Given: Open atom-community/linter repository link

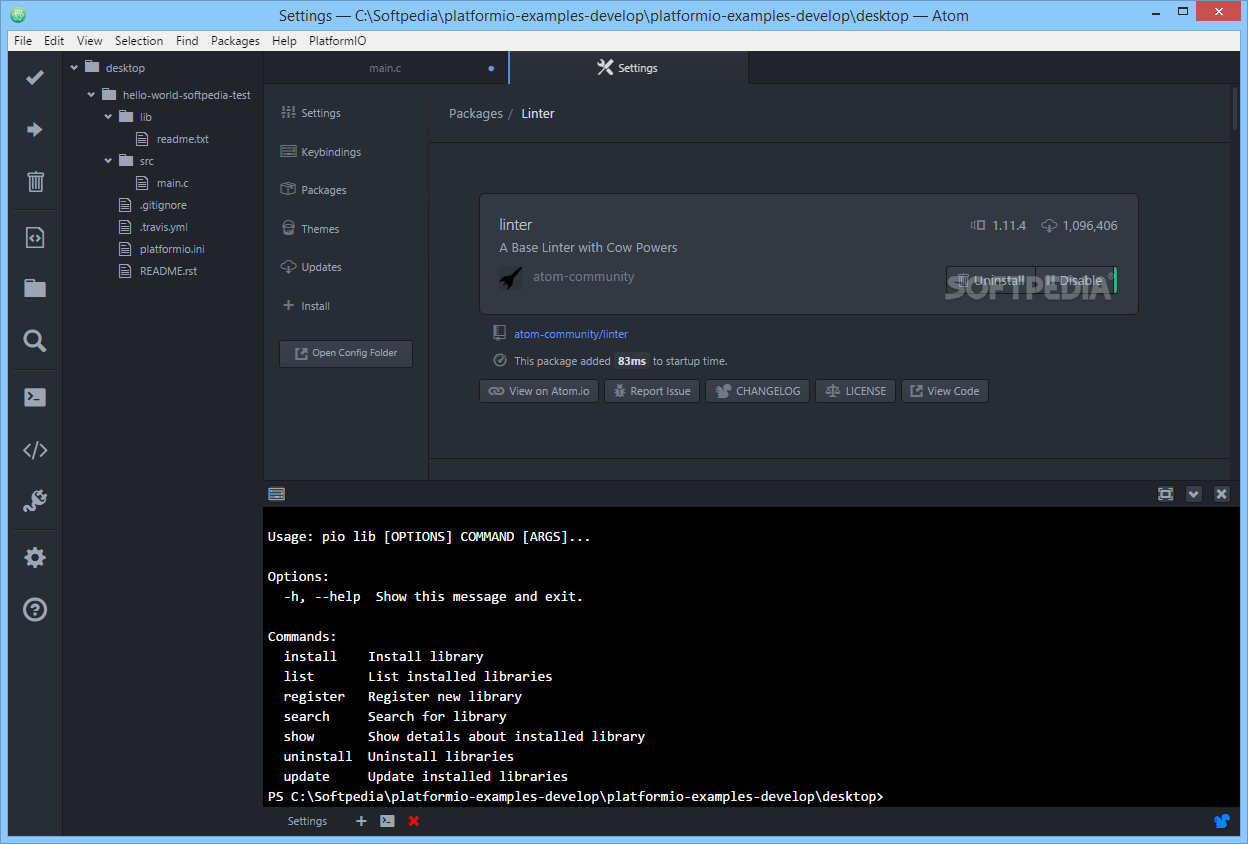Looking at the screenshot, I should coord(571,334).
